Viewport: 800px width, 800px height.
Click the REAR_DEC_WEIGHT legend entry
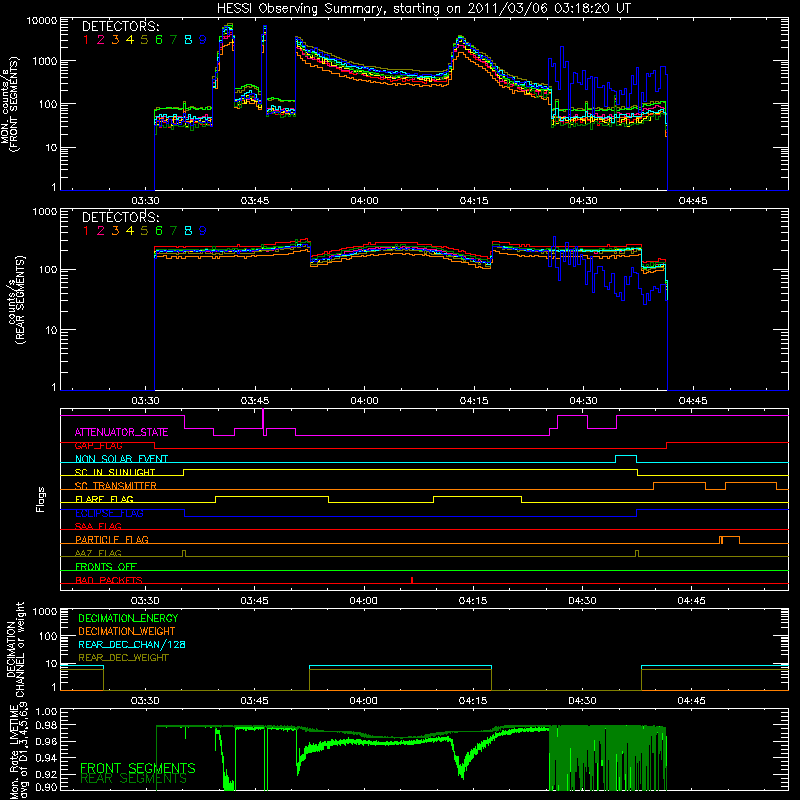click(123, 658)
